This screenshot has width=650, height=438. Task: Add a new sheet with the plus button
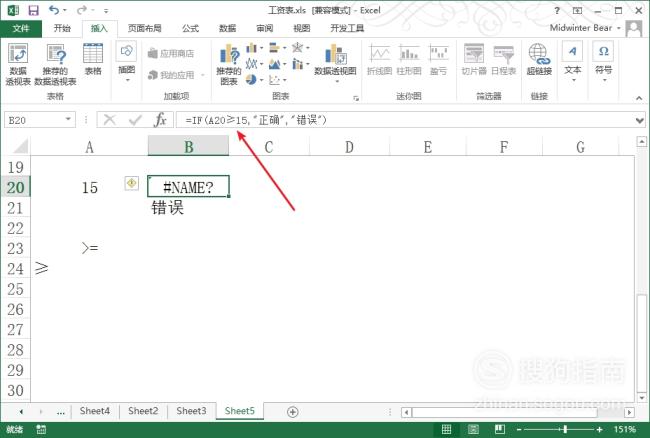[x=293, y=411]
